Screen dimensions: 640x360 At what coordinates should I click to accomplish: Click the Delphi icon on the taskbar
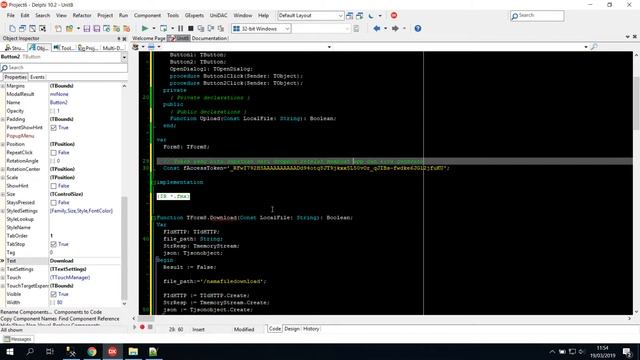(x=112, y=351)
